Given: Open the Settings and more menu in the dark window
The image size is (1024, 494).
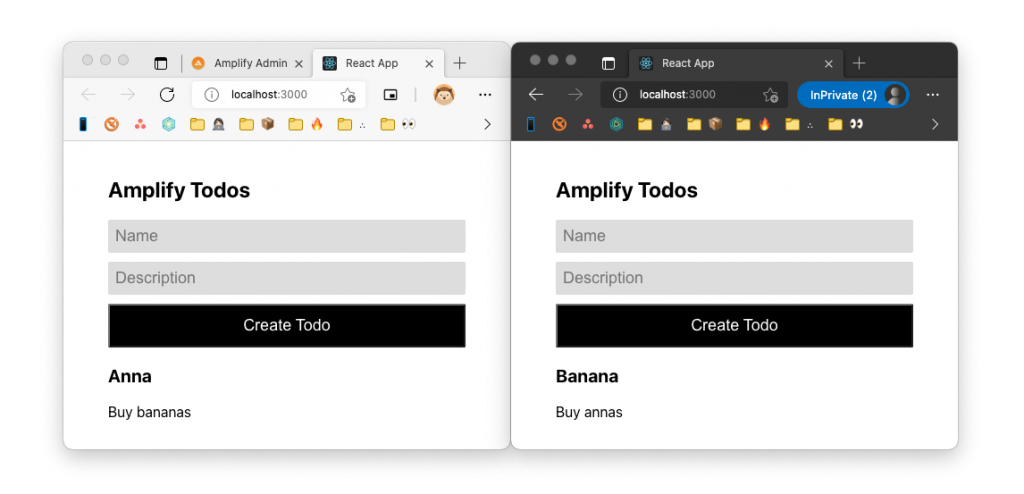Looking at the screenshot, I should pyautogui.click(x=933, y=95).
